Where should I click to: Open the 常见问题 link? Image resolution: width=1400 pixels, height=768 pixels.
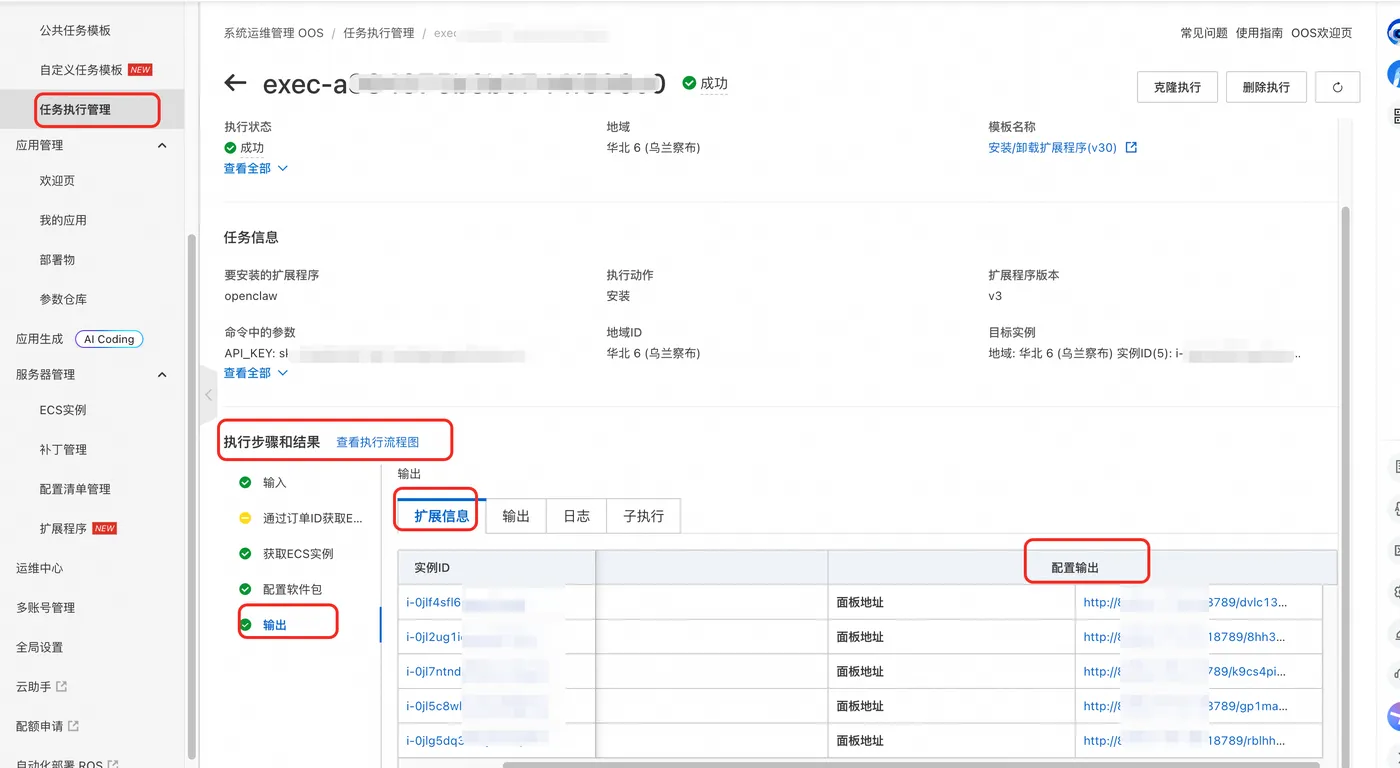click(x=1204, y=33)
